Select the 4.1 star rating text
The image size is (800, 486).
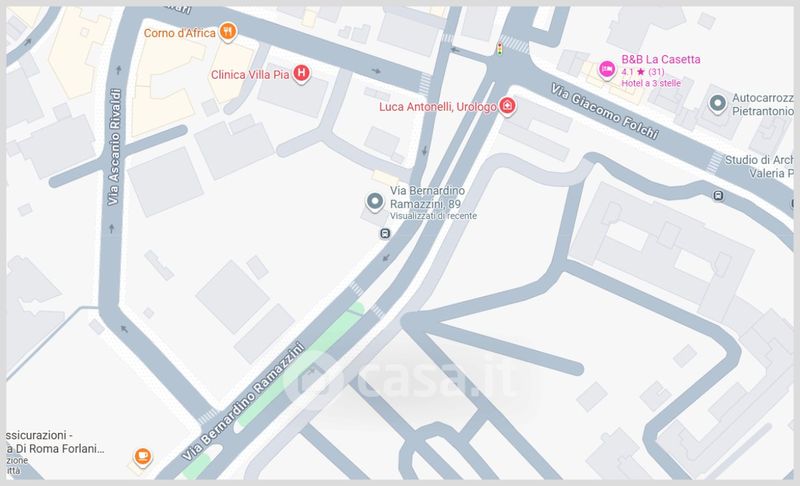(643, 72)
